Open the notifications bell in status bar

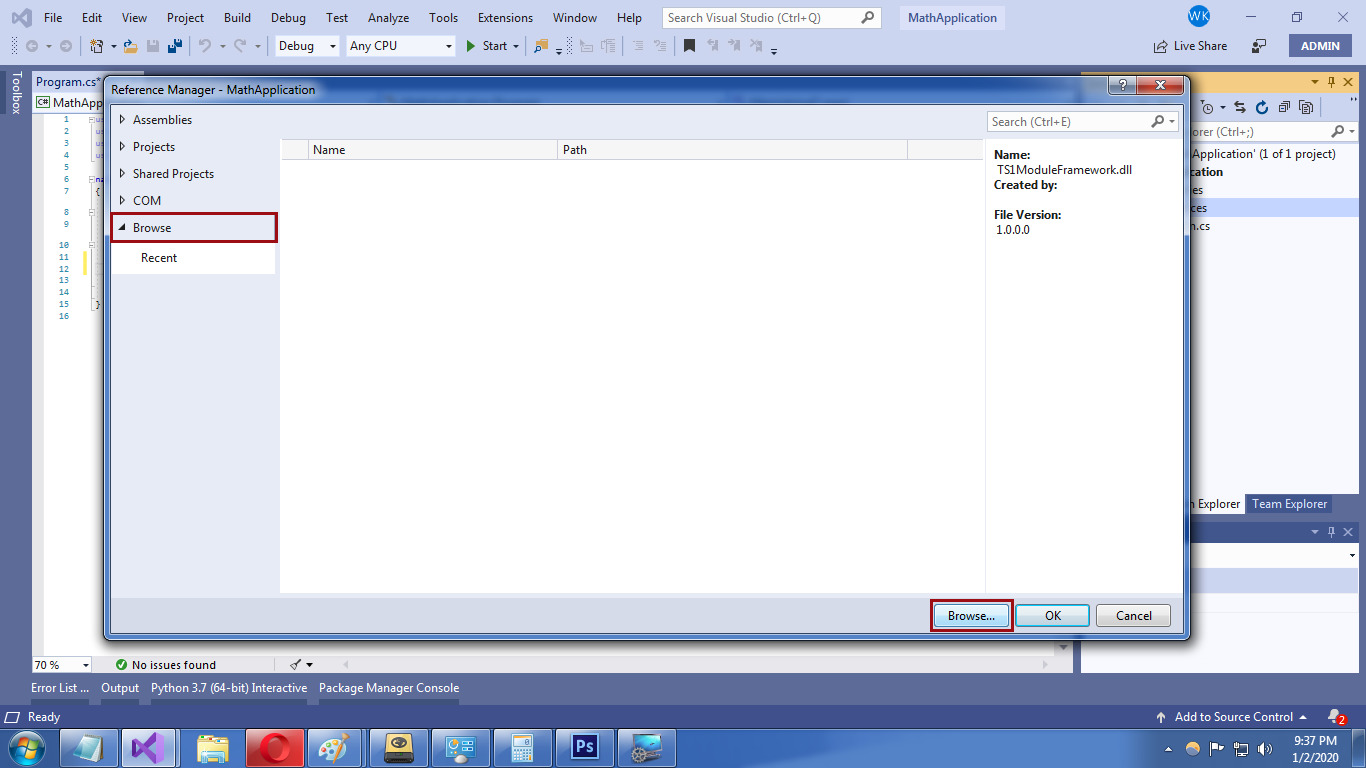pos(1335,717)
